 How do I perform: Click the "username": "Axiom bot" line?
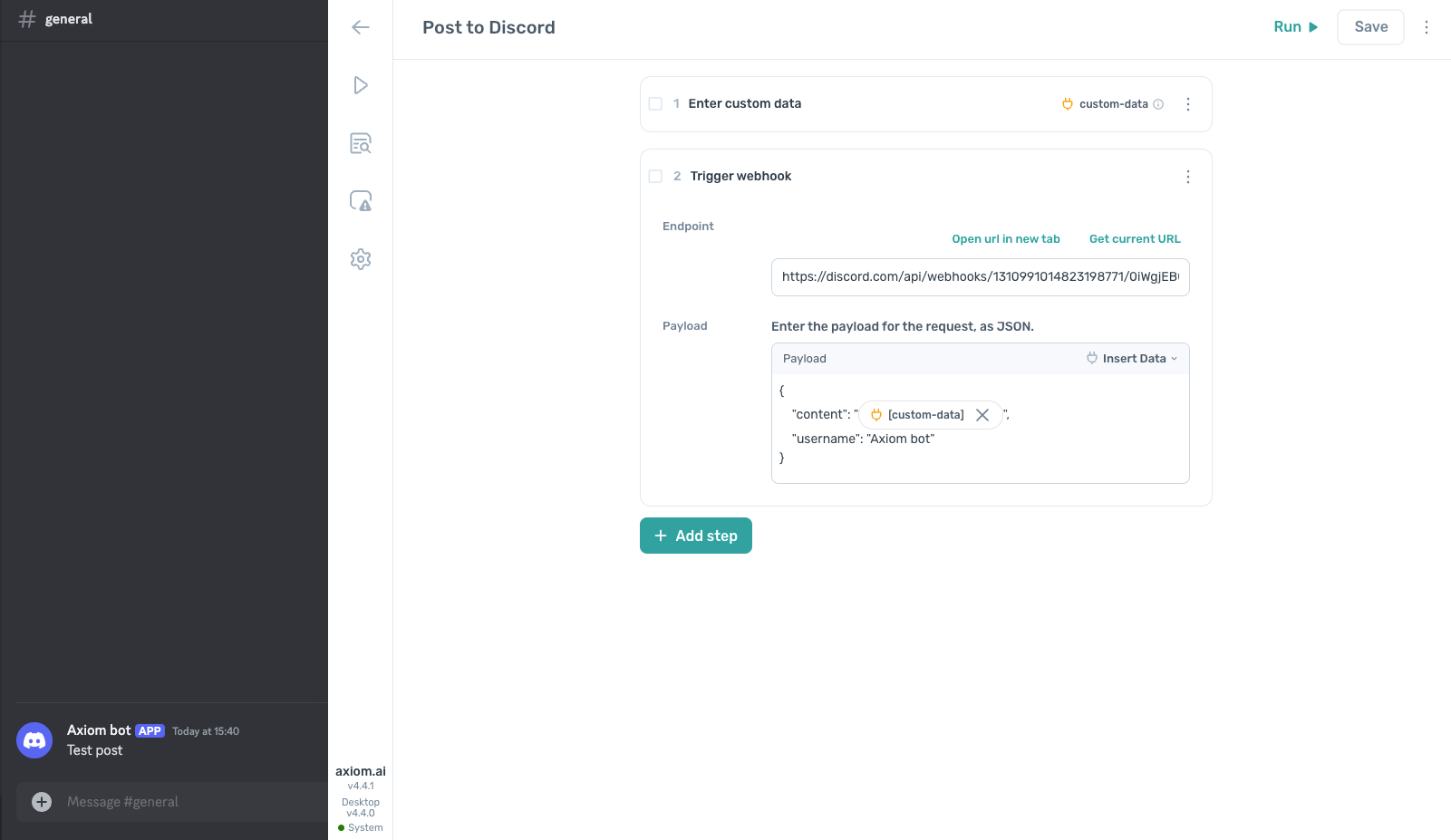point(863,439)
